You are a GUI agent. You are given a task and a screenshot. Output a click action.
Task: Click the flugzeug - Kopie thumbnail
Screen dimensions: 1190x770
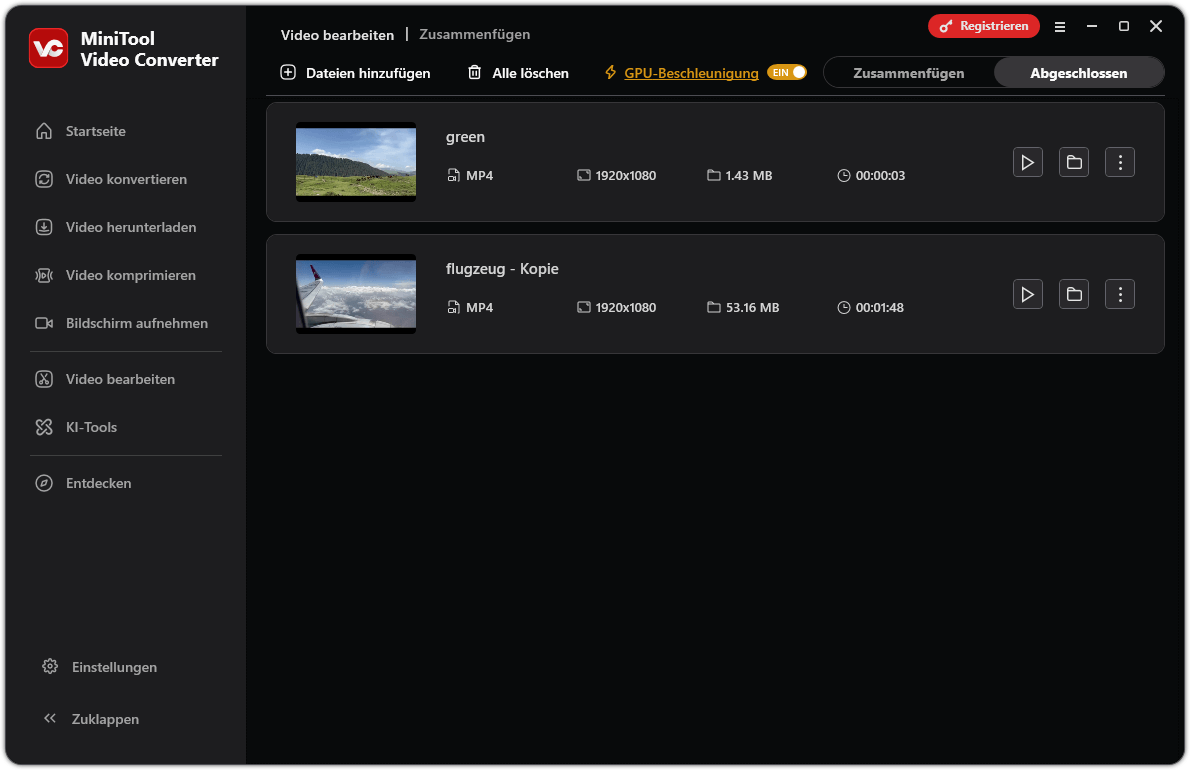point(356,294)
